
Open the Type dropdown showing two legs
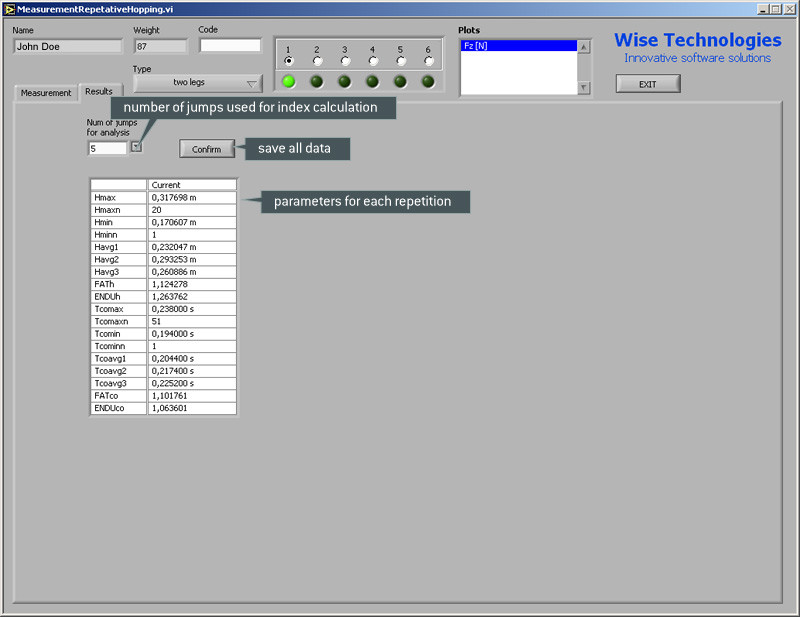coord(198,83)
